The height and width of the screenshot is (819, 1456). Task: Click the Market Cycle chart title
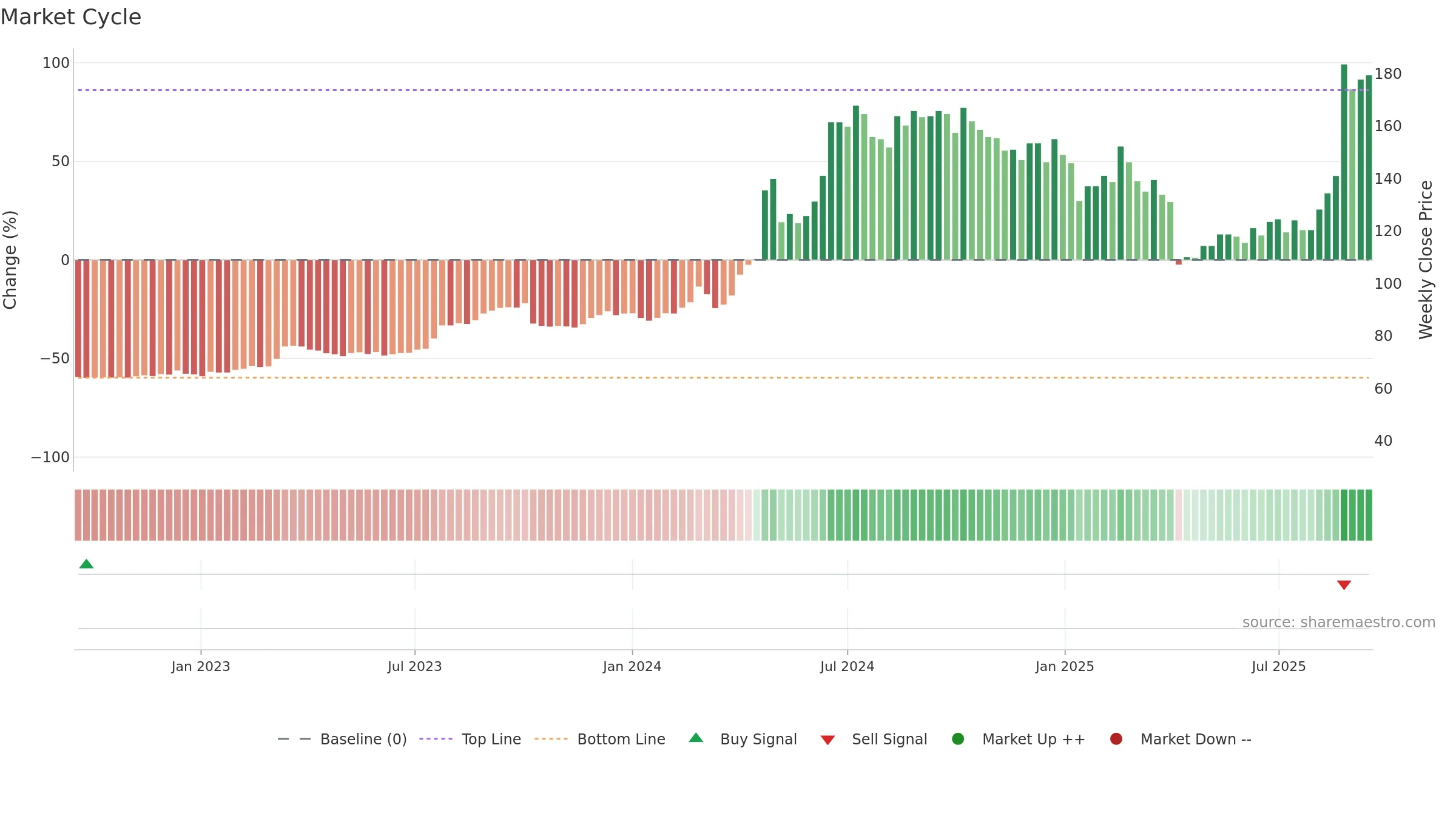(71, 17)
